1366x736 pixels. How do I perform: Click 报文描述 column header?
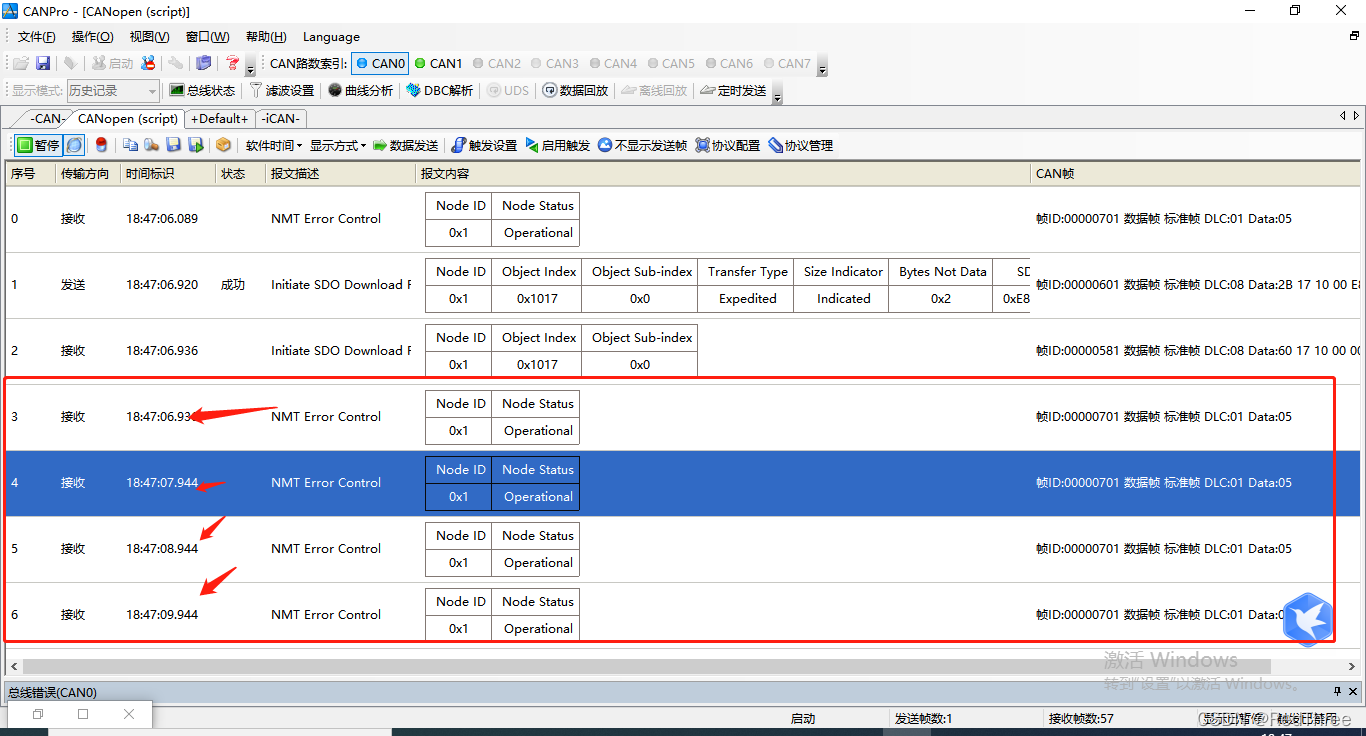(341, 173)
